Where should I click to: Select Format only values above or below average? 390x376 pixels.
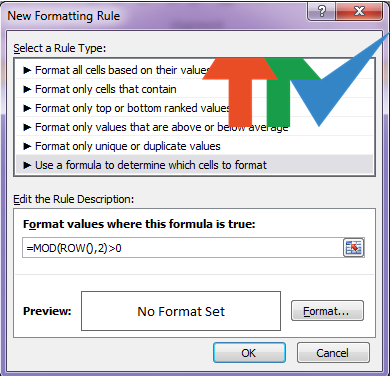tap(194, 127)
